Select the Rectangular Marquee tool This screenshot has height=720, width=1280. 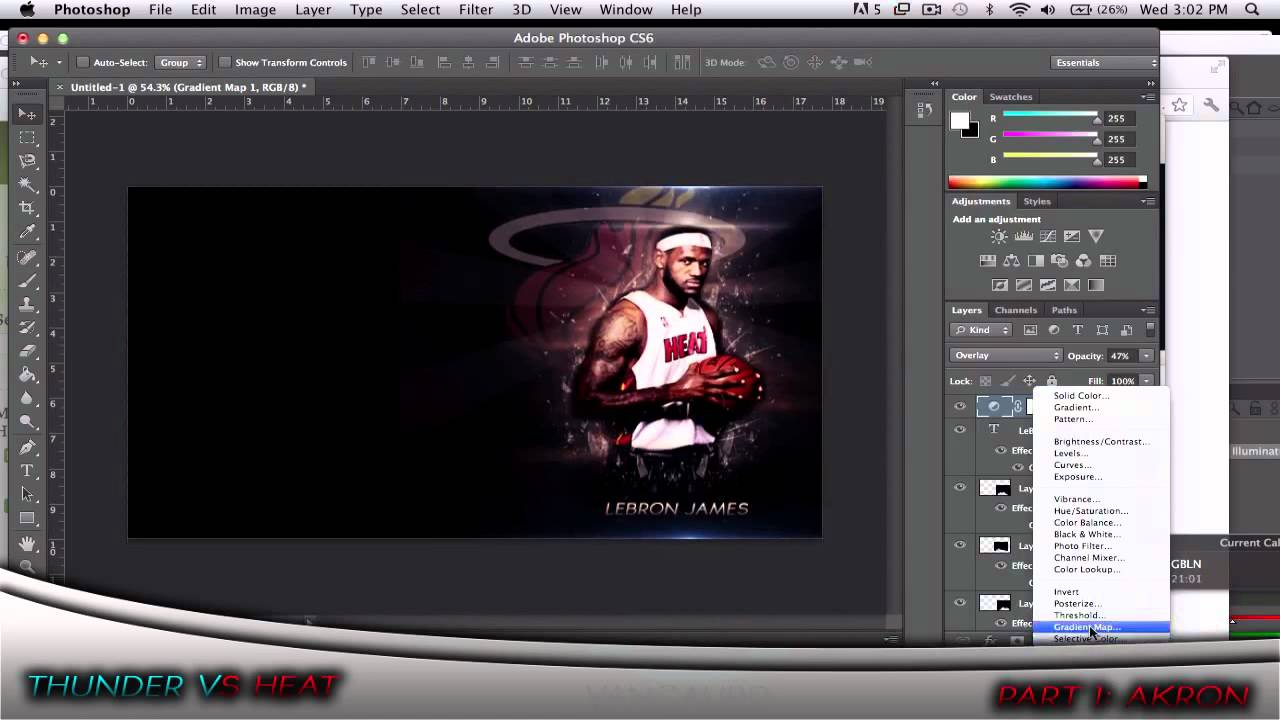[28, 138]
